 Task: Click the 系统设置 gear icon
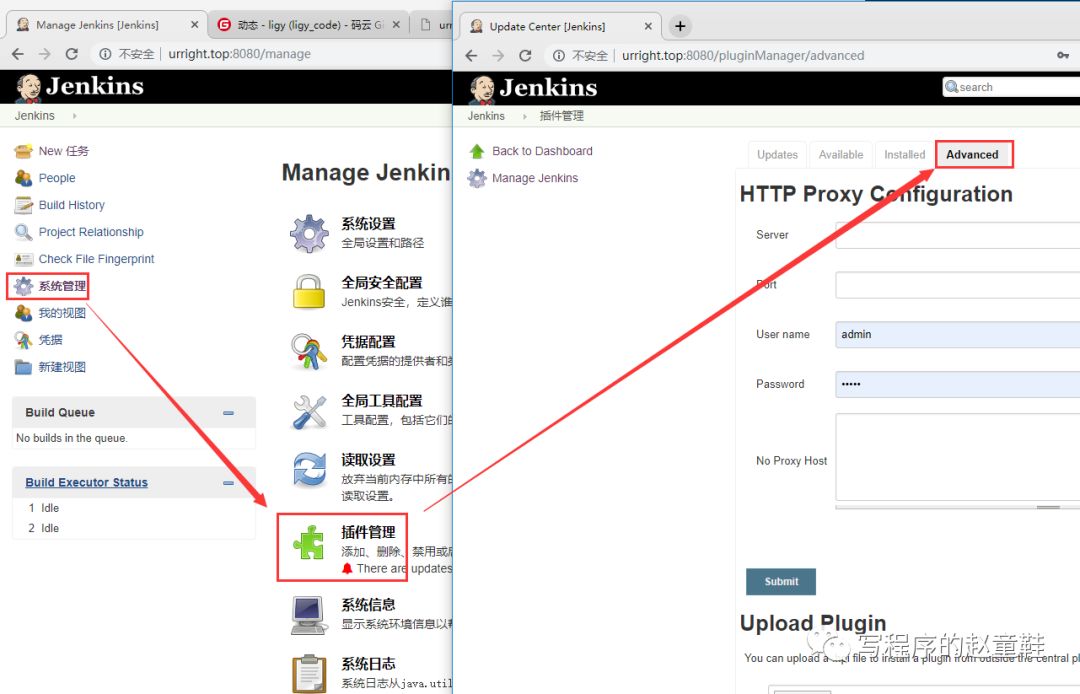309,233
